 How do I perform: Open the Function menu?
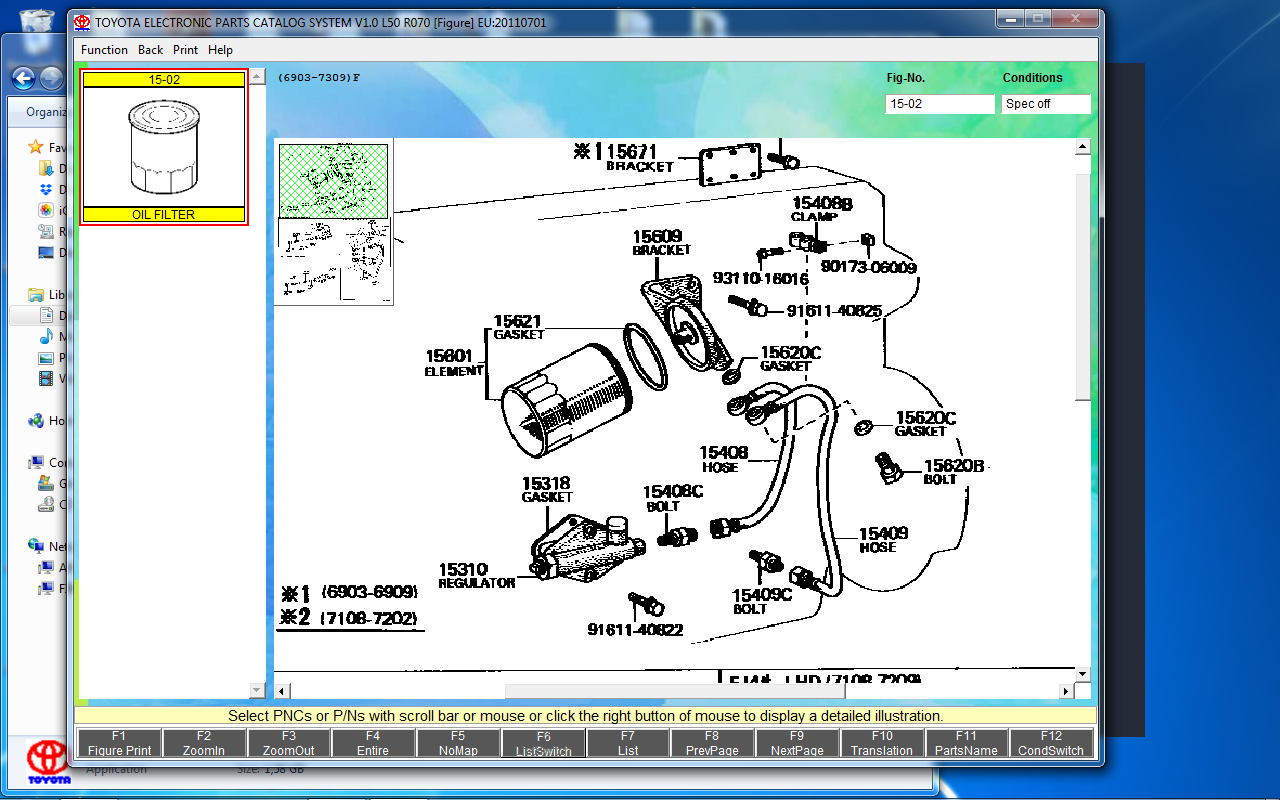coord(104,50)
